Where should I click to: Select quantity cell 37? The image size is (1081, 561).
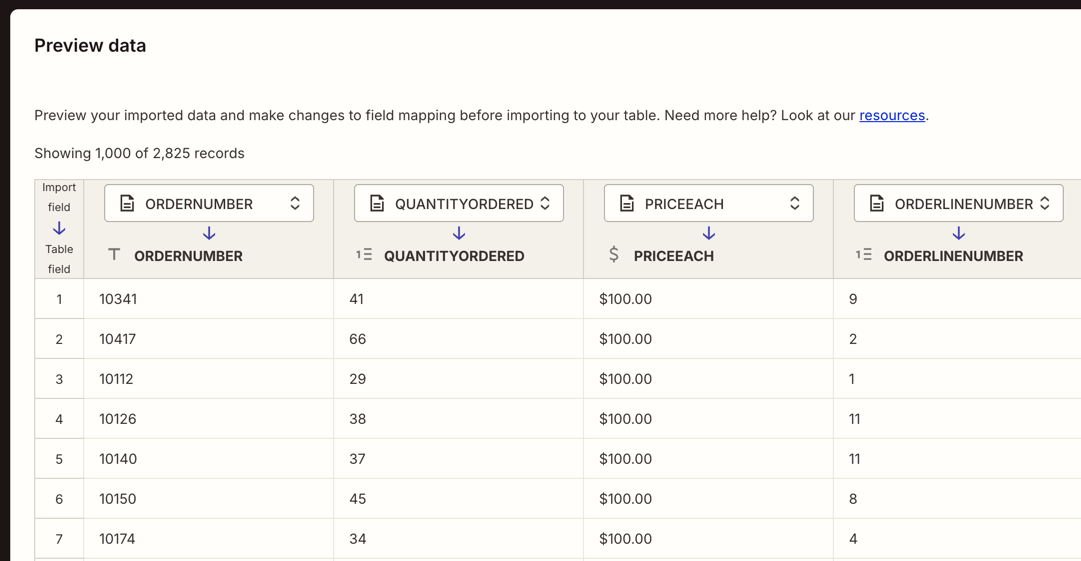click(x=458, y=459)
